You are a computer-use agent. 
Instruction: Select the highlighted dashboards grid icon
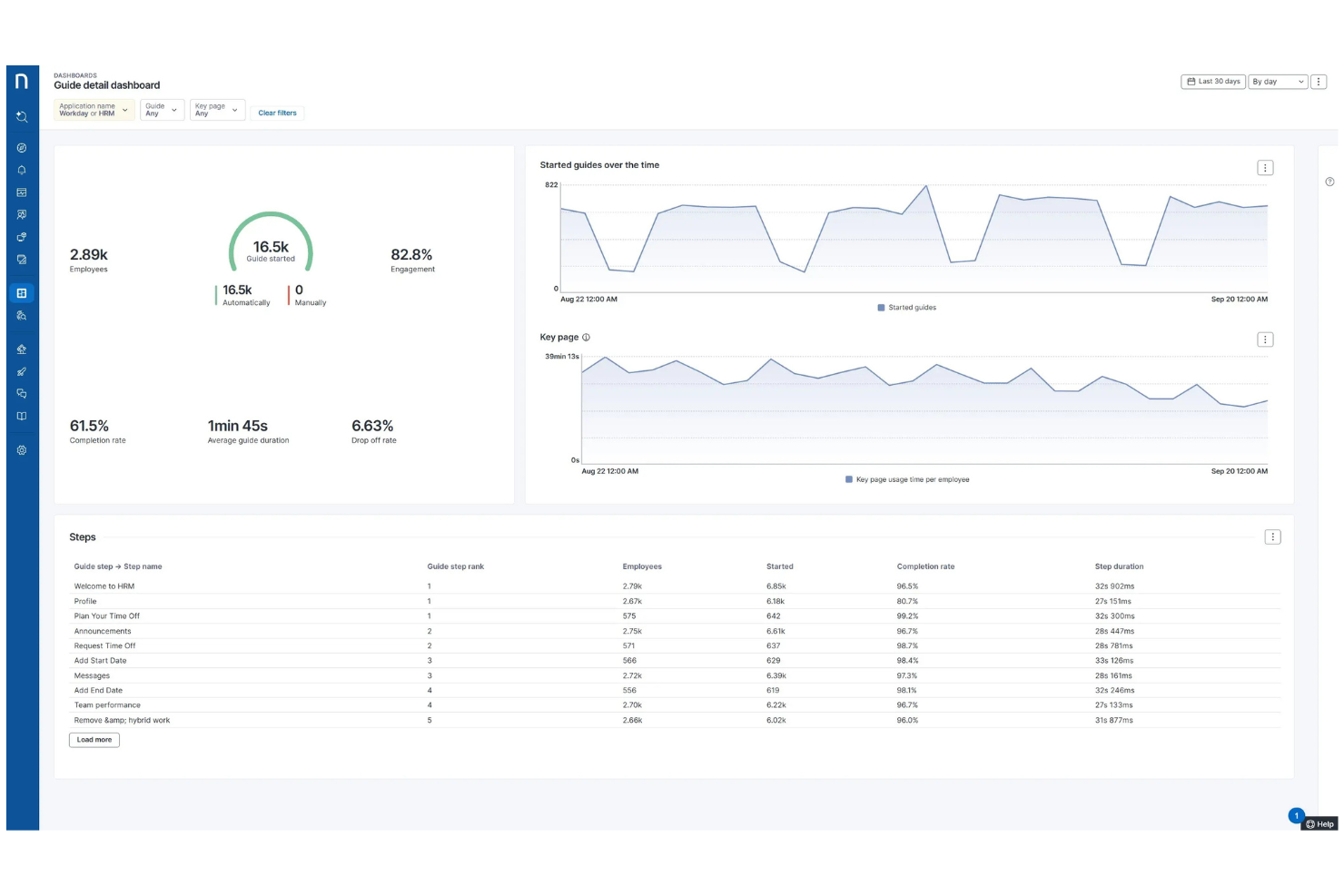point(22,293)
